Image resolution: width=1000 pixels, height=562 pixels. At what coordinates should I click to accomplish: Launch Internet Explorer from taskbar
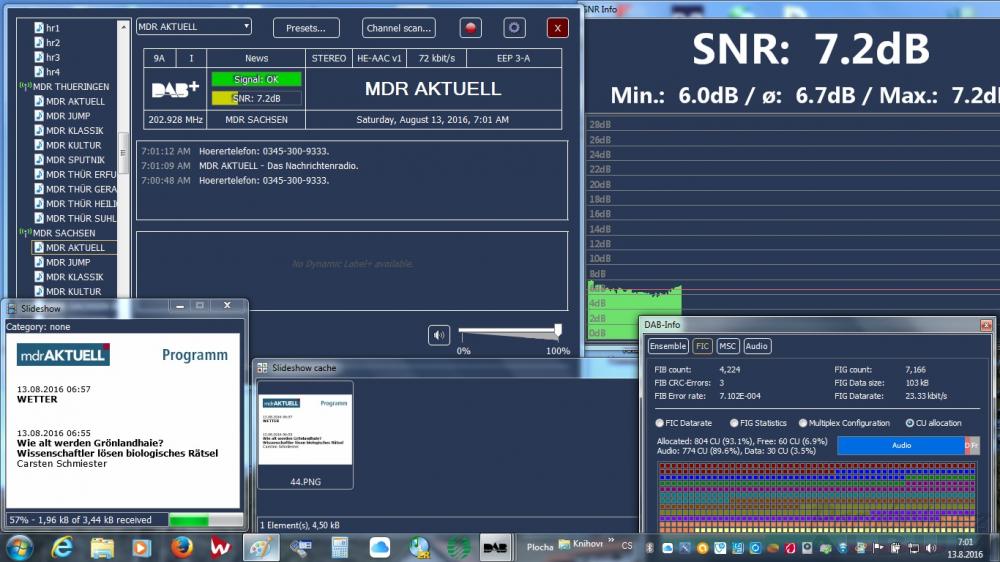[x=62, y=547]
